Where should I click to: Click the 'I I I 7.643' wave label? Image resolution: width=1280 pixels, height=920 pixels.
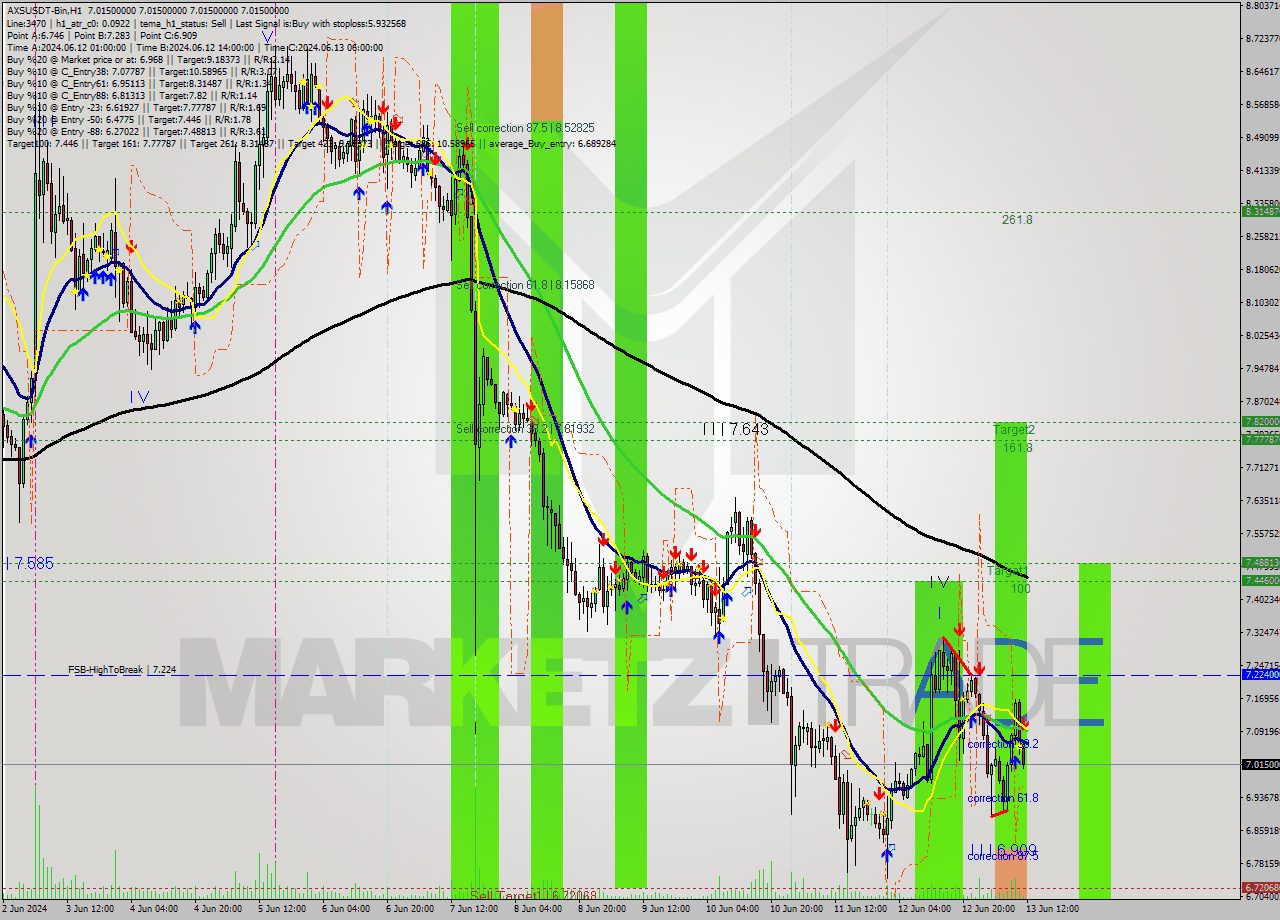tap(735, 429)
